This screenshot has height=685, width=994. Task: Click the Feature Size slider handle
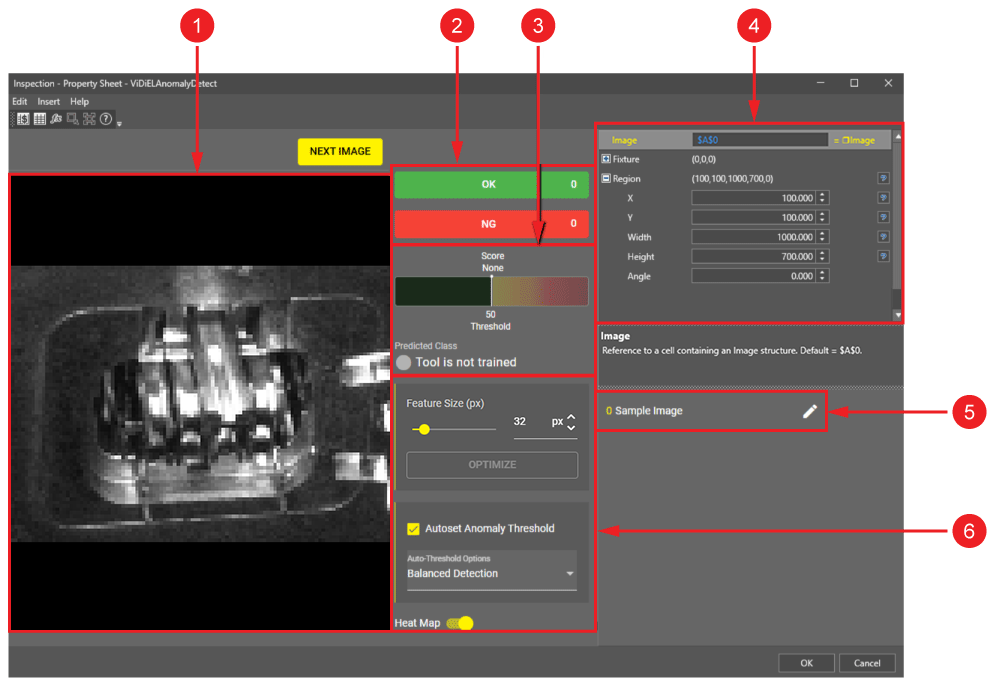425,429
